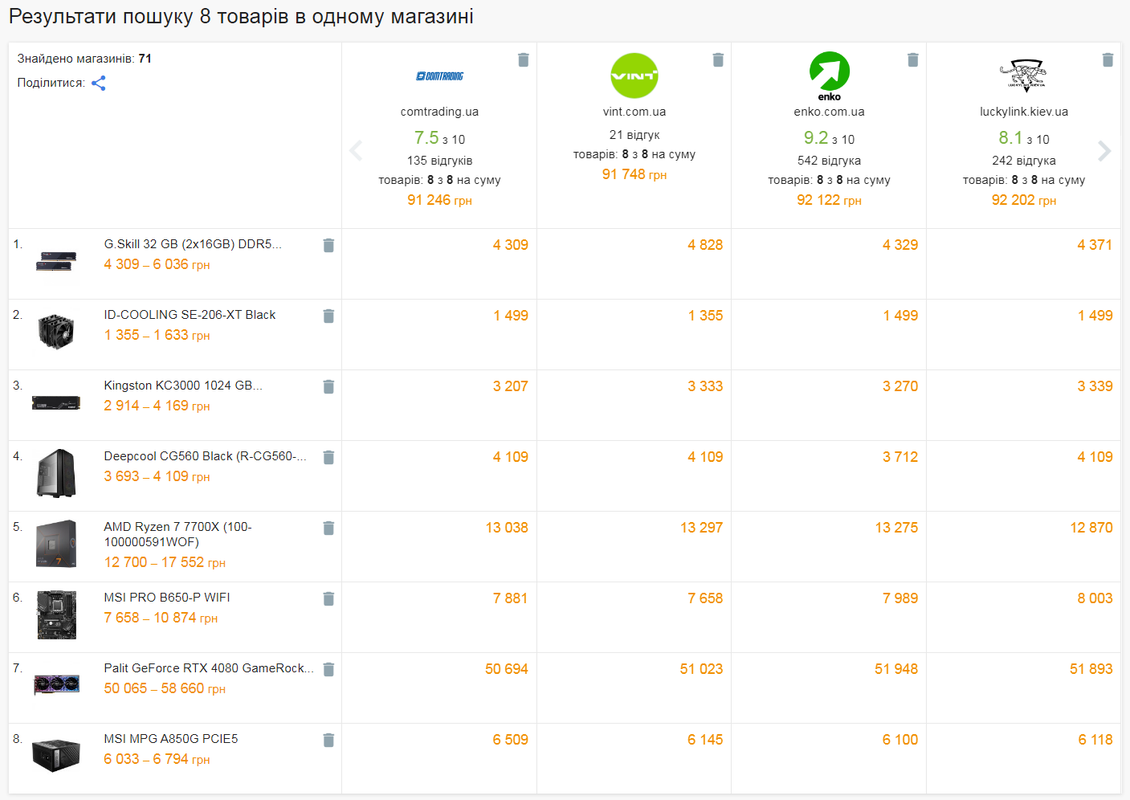Open vint.com.ua store link
1130x800 pixels.
click(x=634, y=112)
